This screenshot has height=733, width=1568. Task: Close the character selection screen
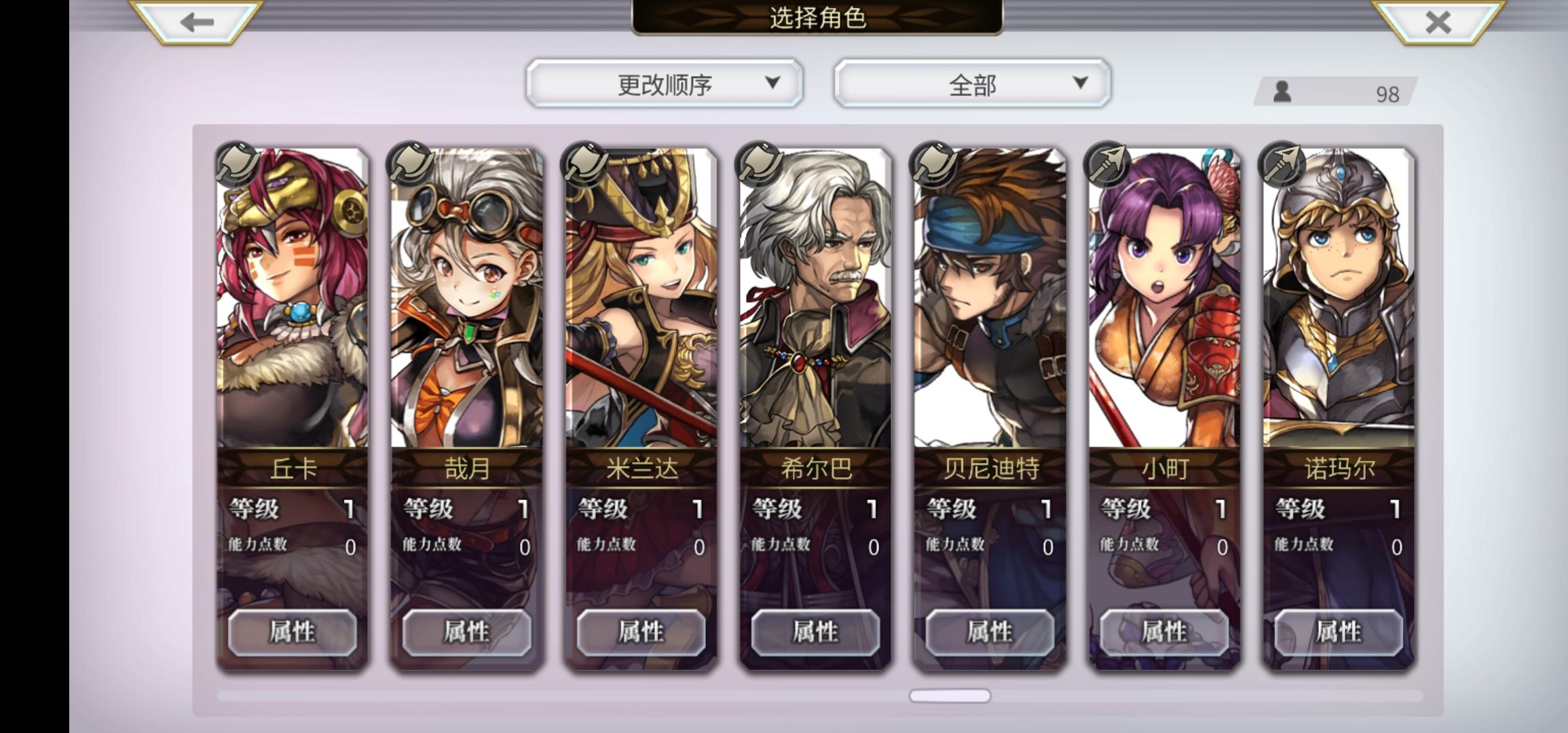pyautogui.click(x=1437, y=22)
